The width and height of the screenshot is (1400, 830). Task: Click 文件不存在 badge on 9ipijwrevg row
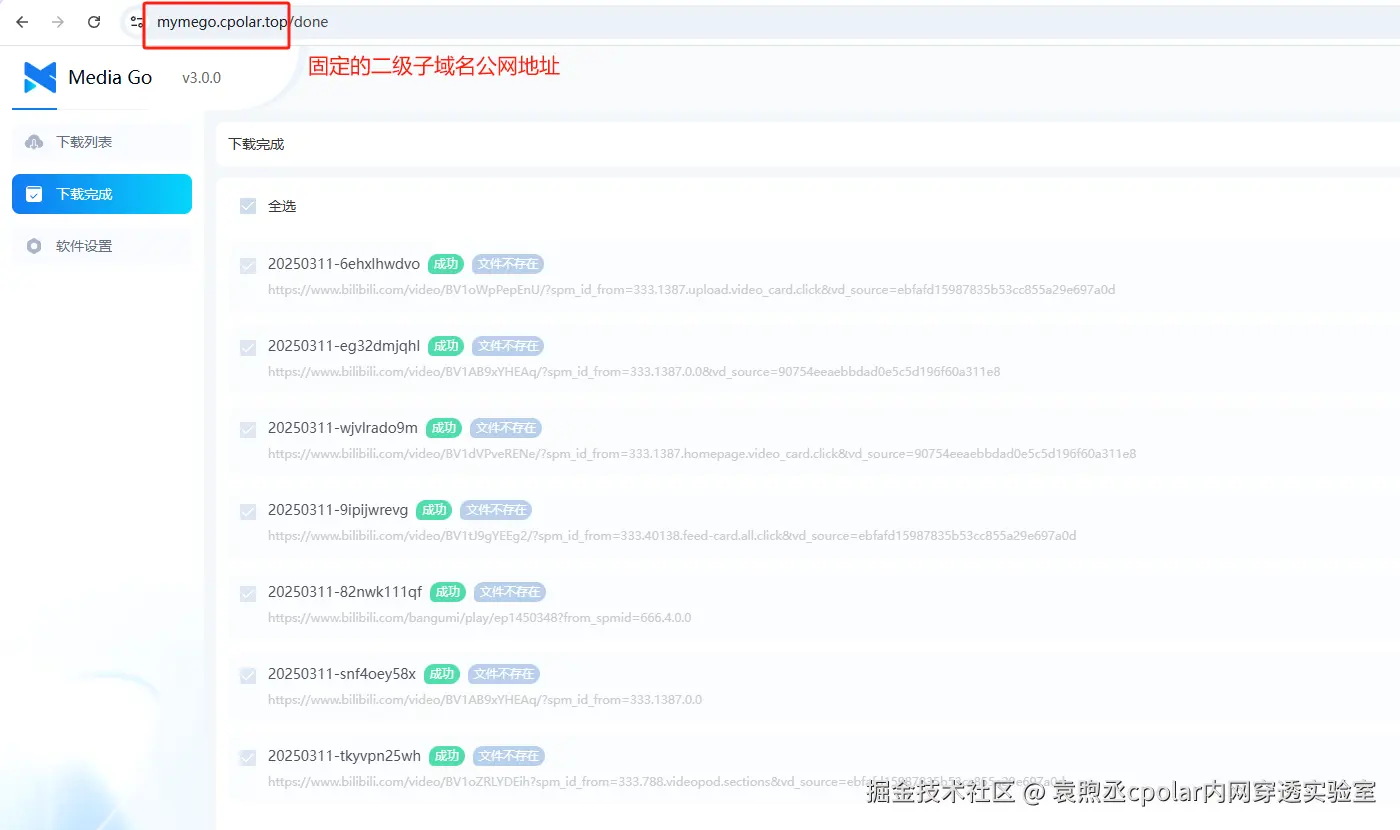(496, 510)
